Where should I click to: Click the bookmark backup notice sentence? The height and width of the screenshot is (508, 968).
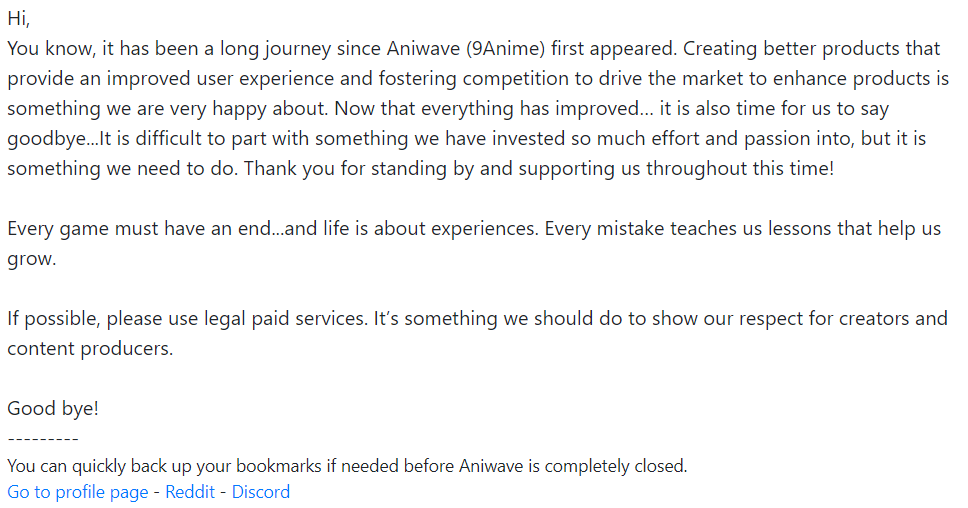347,466
